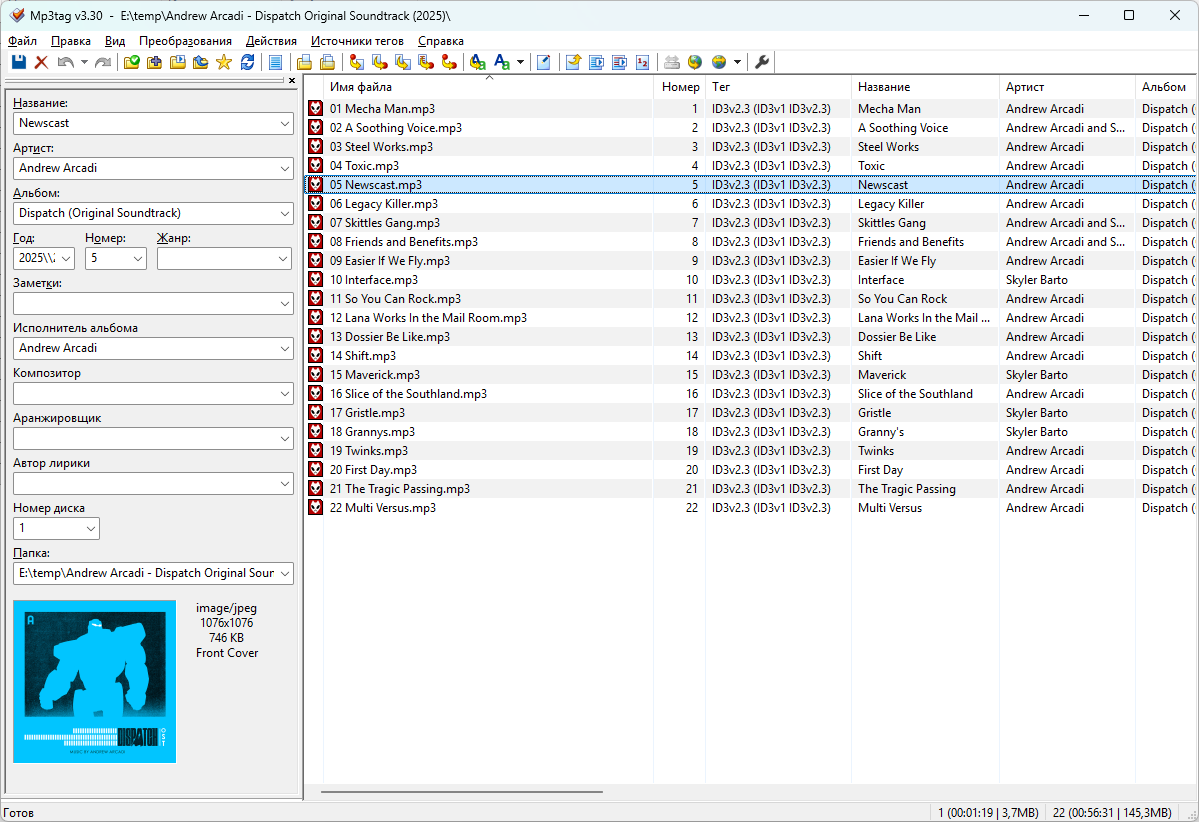Open the Жанр genre dropdown
The image size is (1199, 822).
coord(283,258)
